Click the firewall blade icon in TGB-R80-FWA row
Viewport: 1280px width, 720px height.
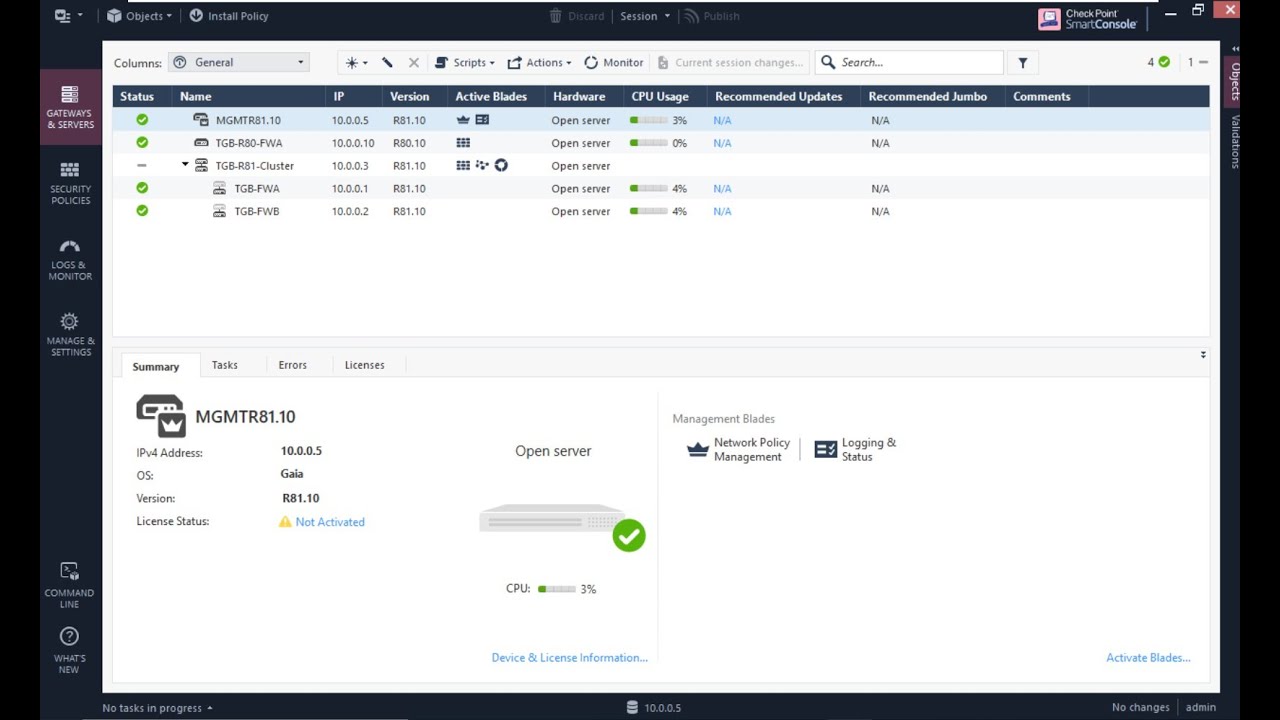[x=463, y=143]
